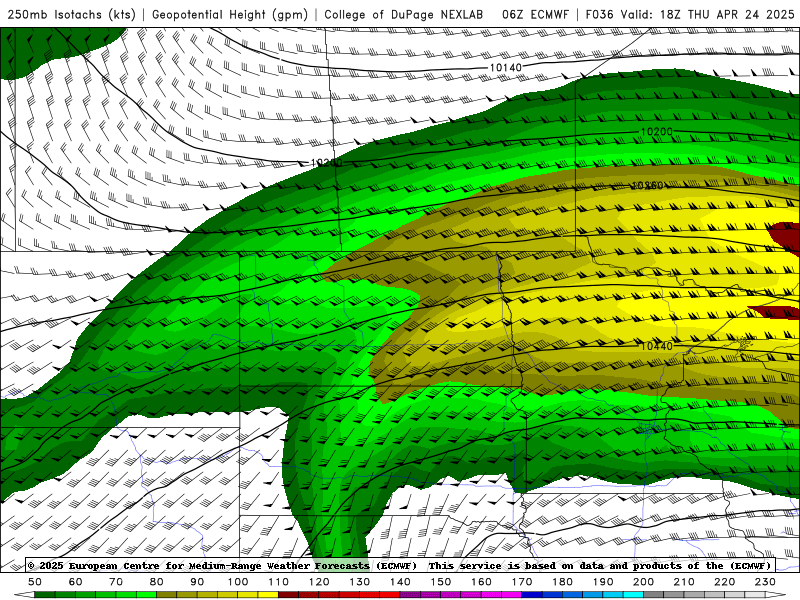Image resolution: width=800 pixels, height=600 pixels.
Task: Click the 140 value on the color scale
Action: pyautogui.click(x=400, y=582)
